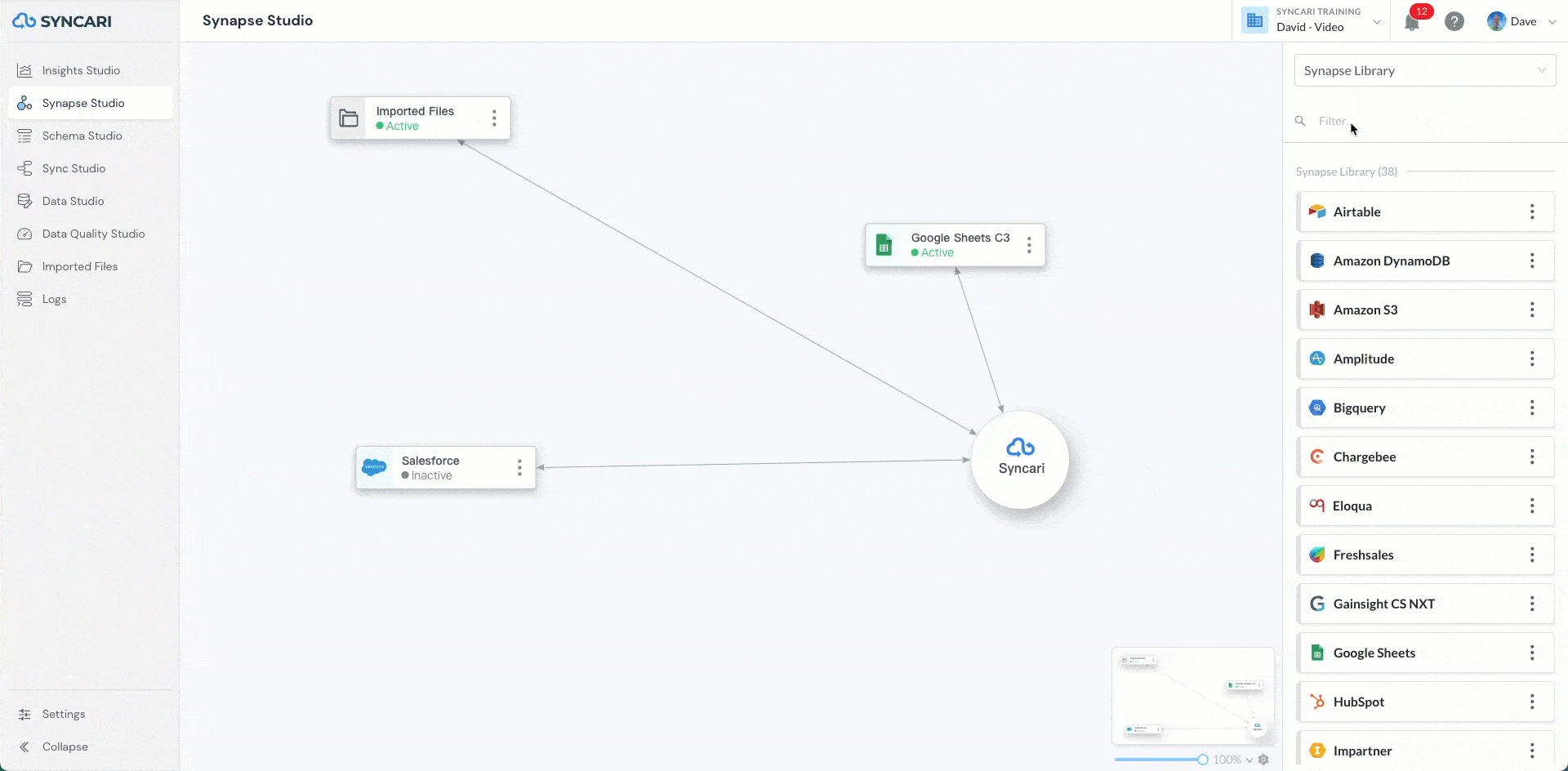Viewport: 1568px width, 771px height.
Task: Collapse the left navigation panel
Action: tap(65, 746)
